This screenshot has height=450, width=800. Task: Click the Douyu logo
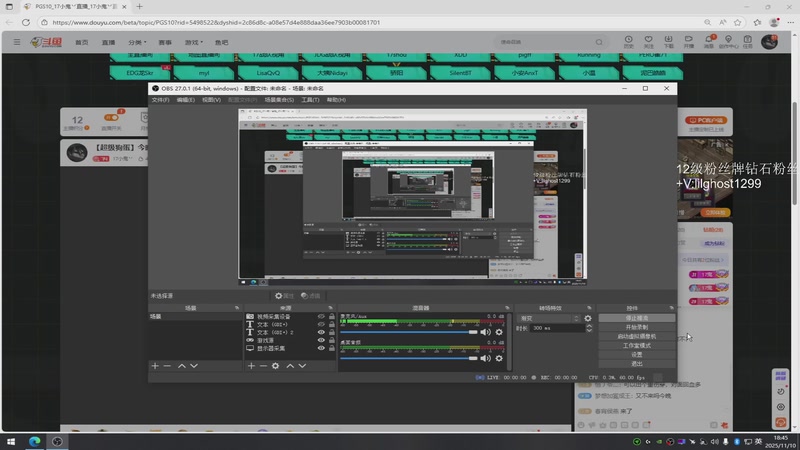click(x=46, y=42)
